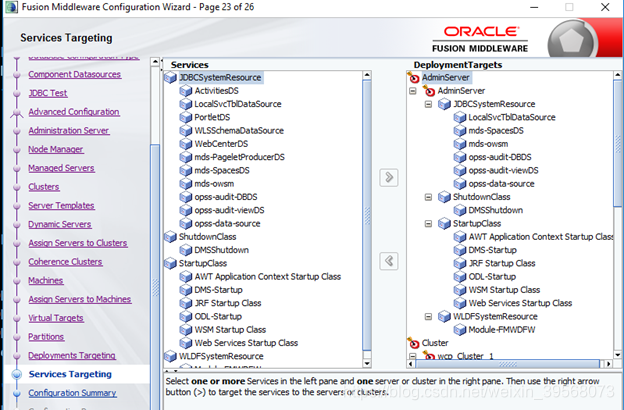The height and width of the screenshot is (410, 624).
Task: Click ODL-Startup cube icon in Services pane
Action: tap(186, 316)
